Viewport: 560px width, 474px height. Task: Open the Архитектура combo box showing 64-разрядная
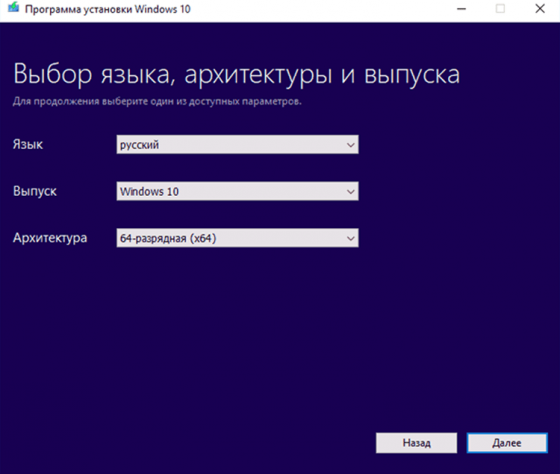click(238, 238)
